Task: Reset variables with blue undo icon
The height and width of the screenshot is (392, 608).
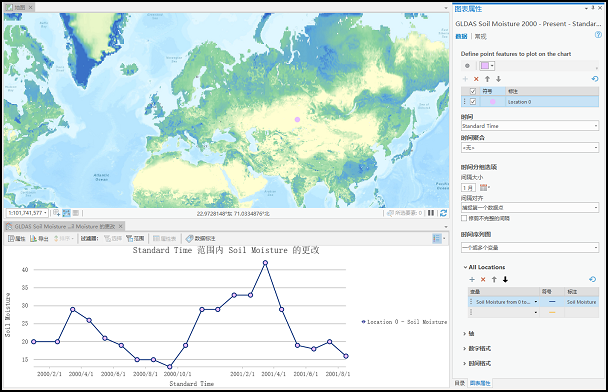Action: (x=592, y=279)
